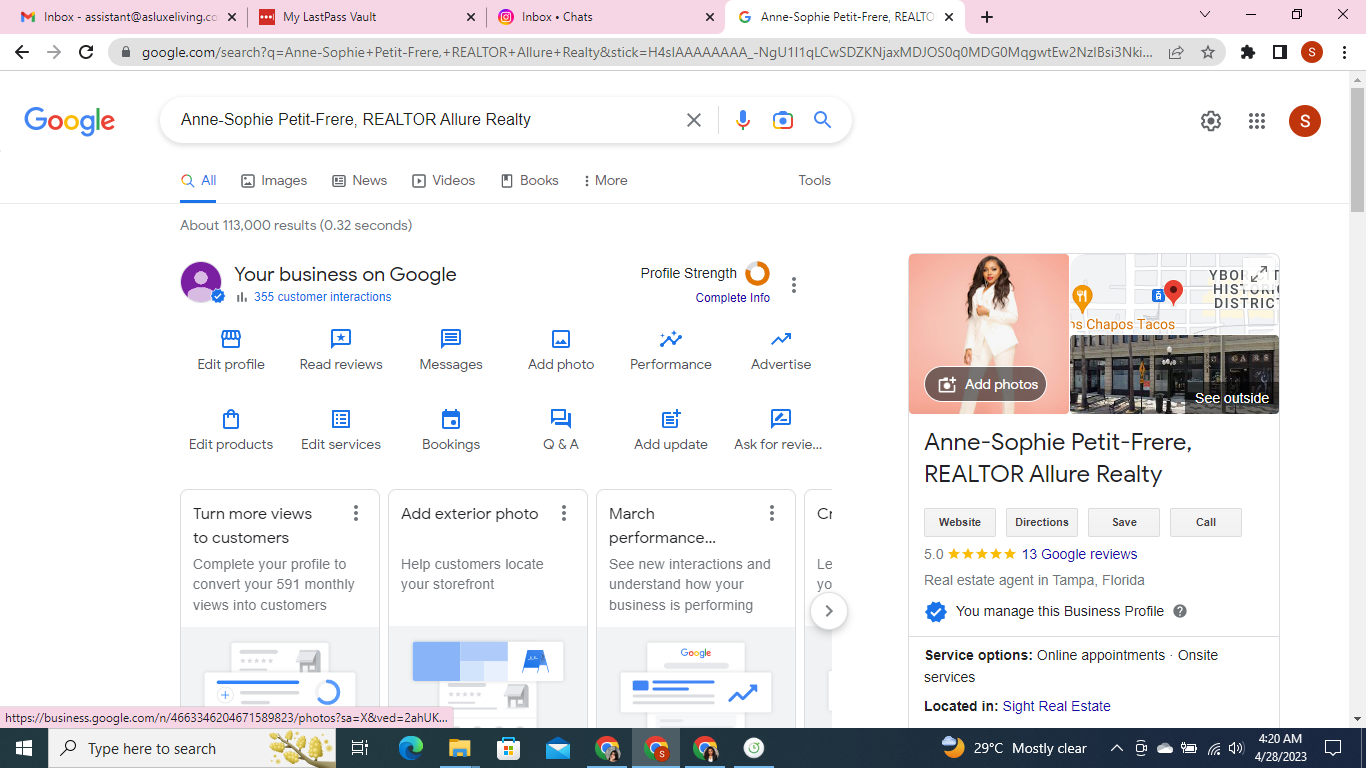Click Add update
Screen dimensions: 1366x768
(671, 431)
